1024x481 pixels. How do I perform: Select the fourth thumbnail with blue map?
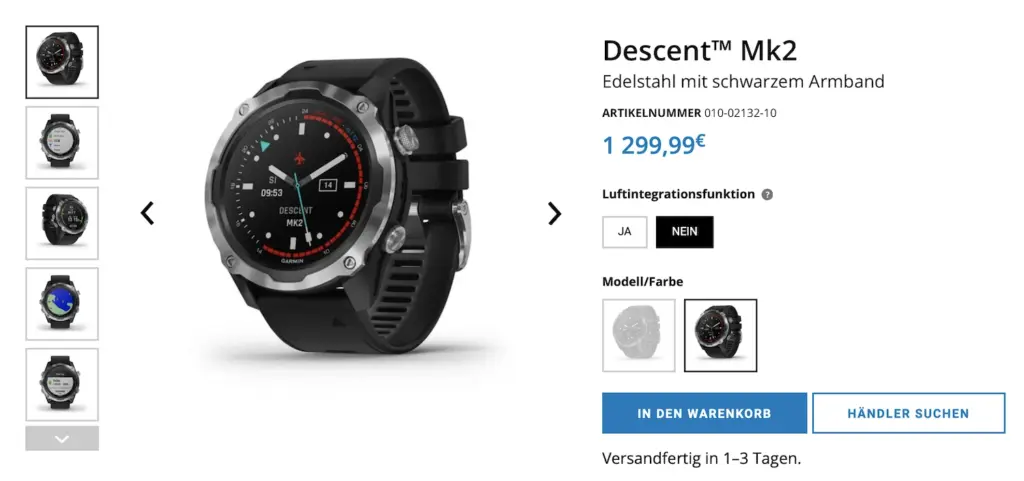click(62, 304)
